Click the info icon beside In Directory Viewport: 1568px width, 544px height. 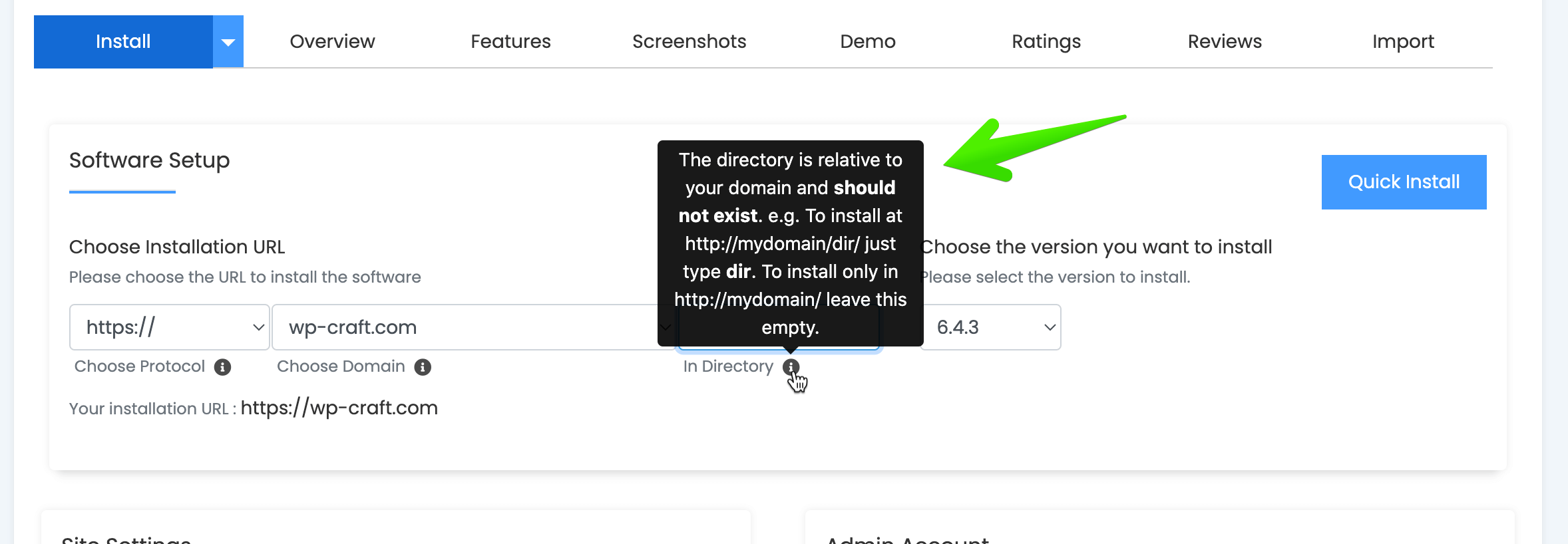click(791, 367)
